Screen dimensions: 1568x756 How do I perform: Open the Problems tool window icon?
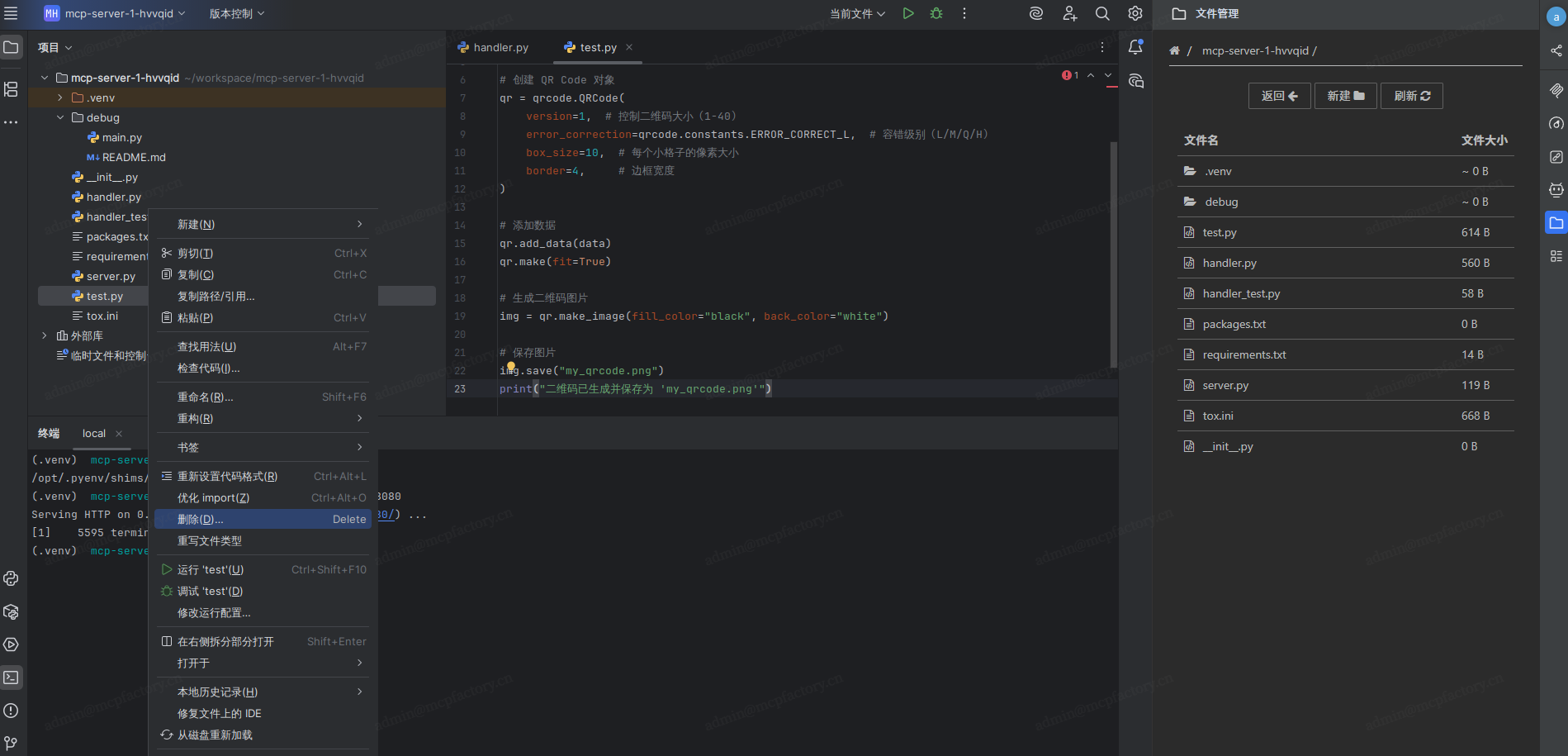click(12, 711)
